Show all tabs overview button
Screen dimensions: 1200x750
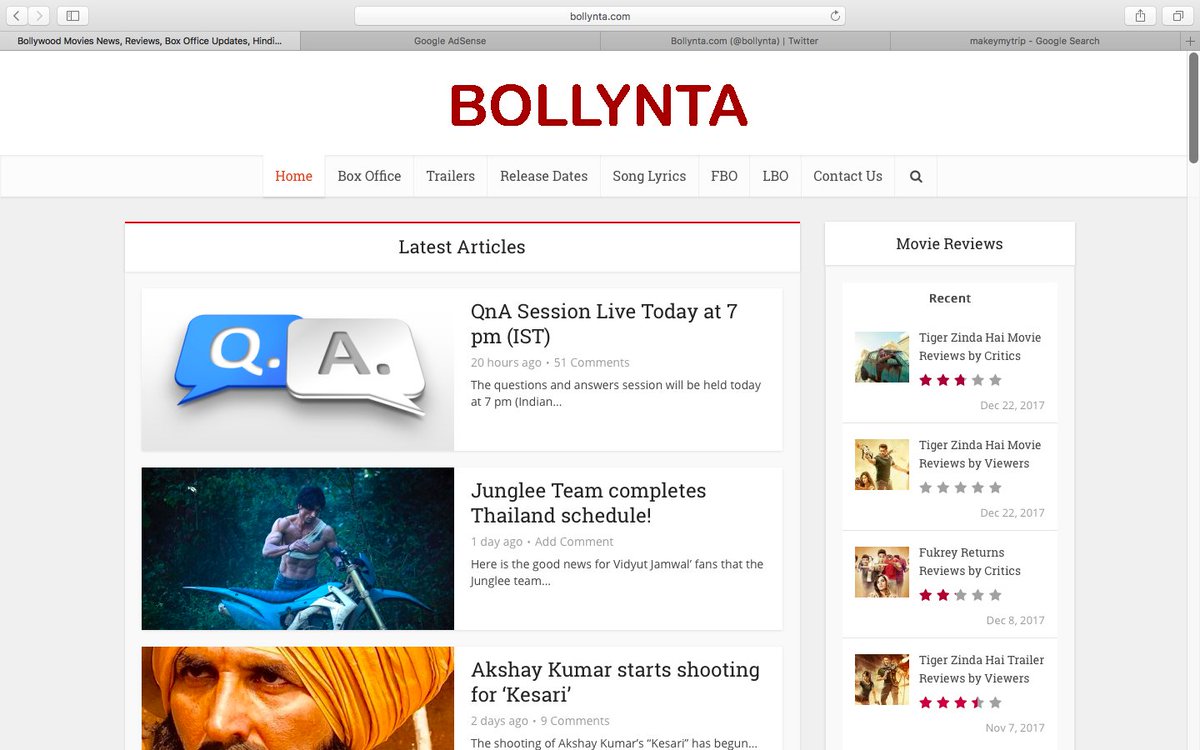pyautogui.click(x=1179, y=16)
